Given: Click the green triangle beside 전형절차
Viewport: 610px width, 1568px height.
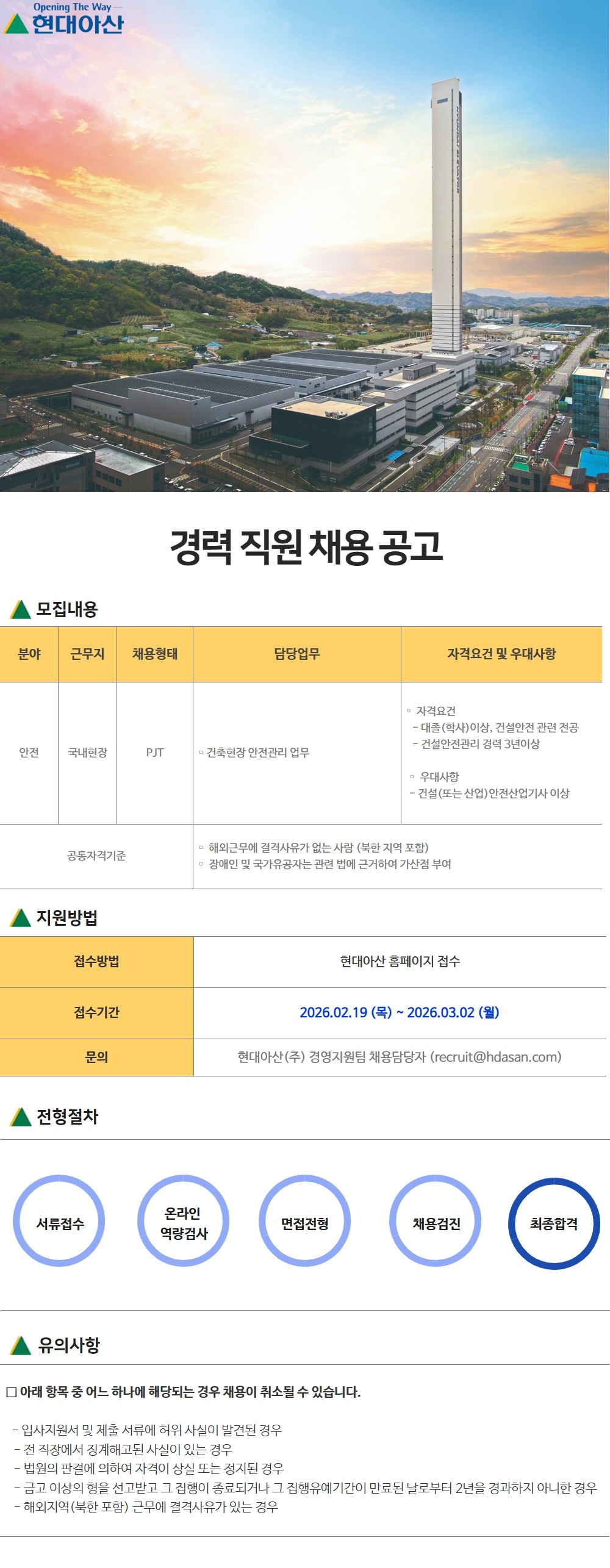Looking at the screenshot, I should tap(20, 1117).
